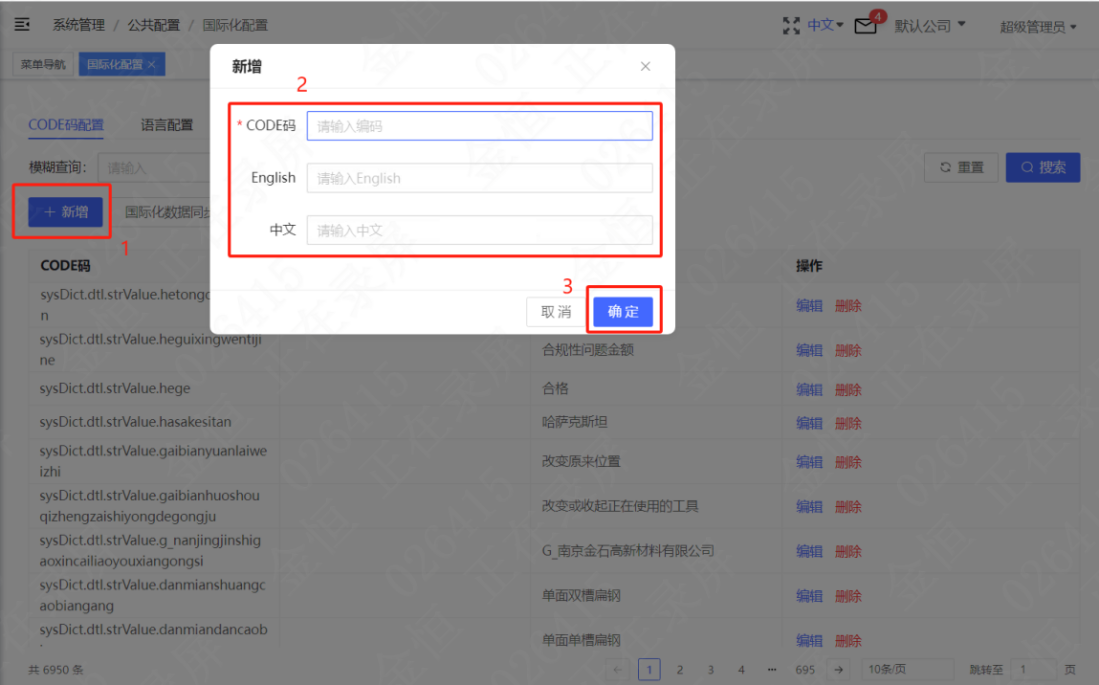Collapse the sidebar with the hamburger icon
Image resolution: width=1099 pixels, height=685 pixels.
coord(22,25)
